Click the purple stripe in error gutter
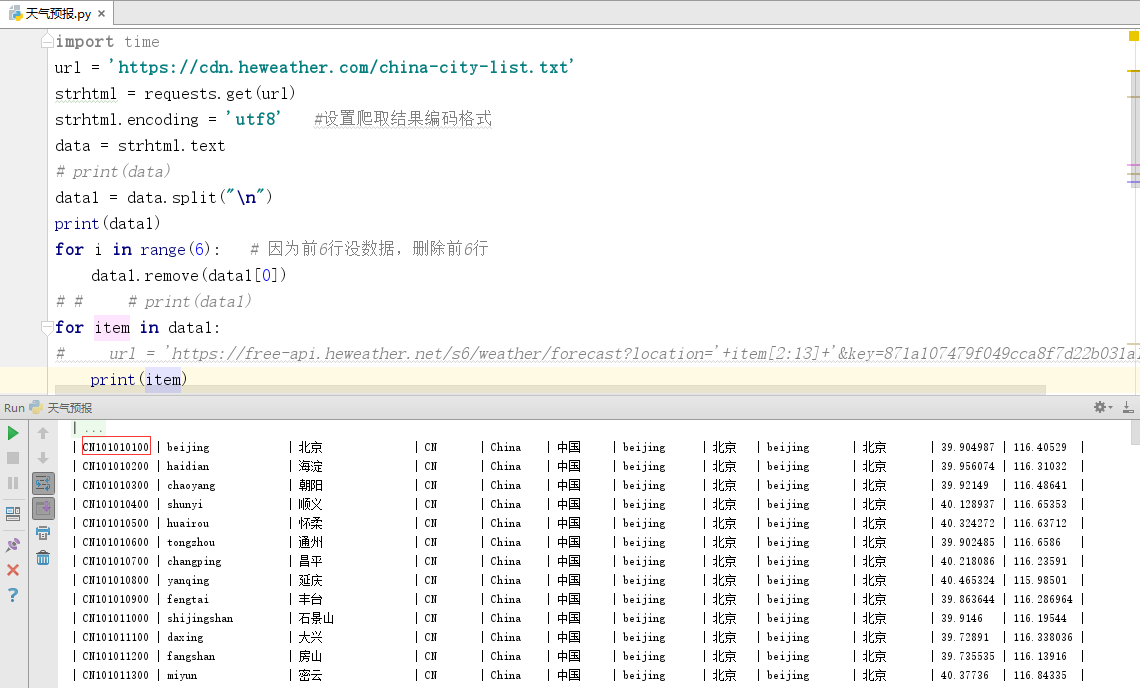 1133,165
